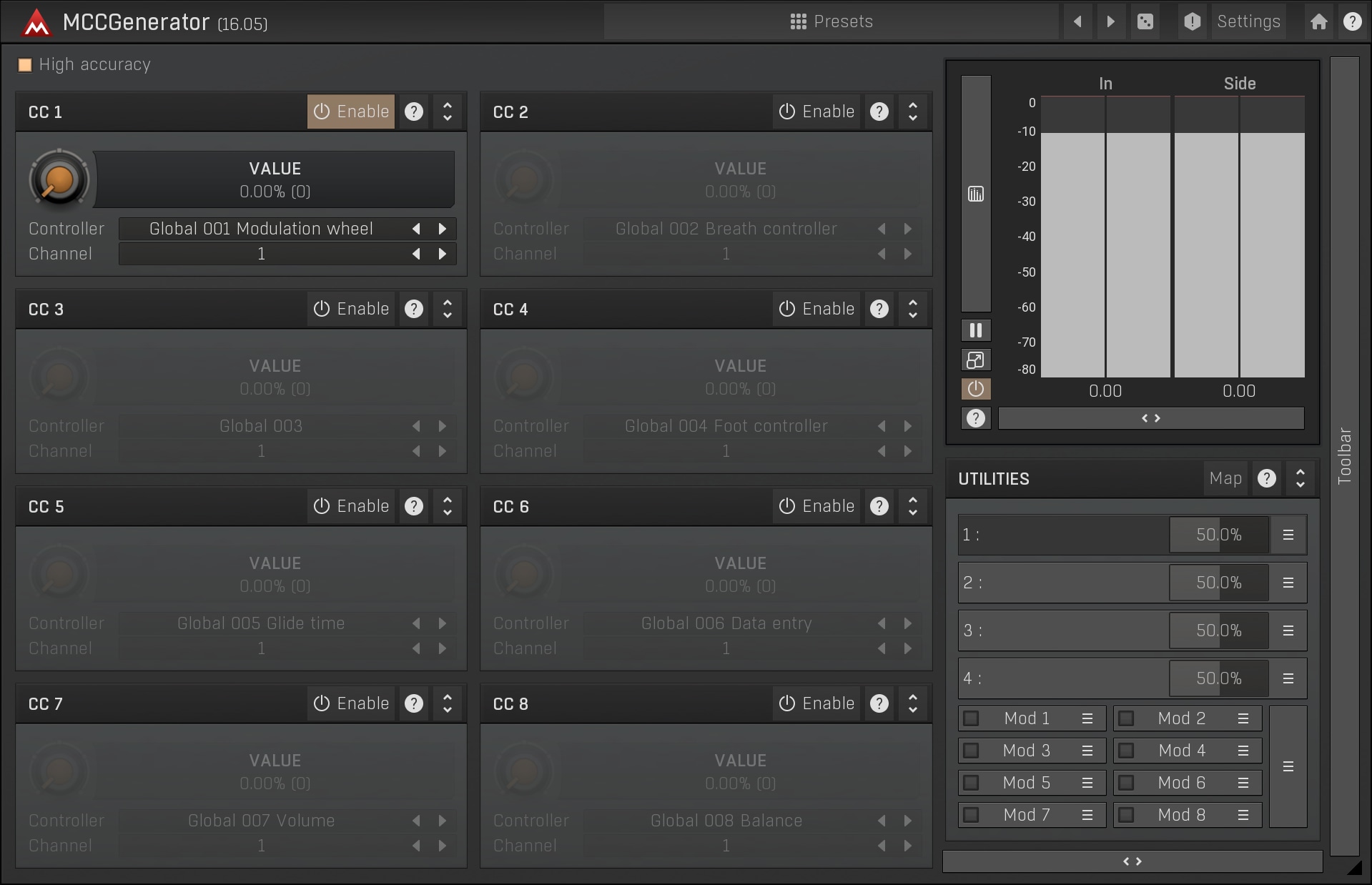The height and width of the screenshot is (885, 1372).
Task: Open help for CC 2 panel
Action: pos(879,112)
